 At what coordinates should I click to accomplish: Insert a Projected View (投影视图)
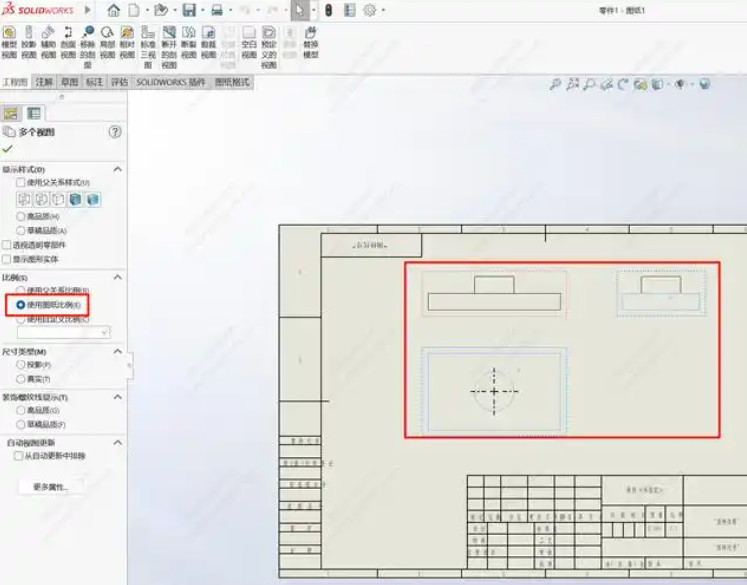click(29, 43)
